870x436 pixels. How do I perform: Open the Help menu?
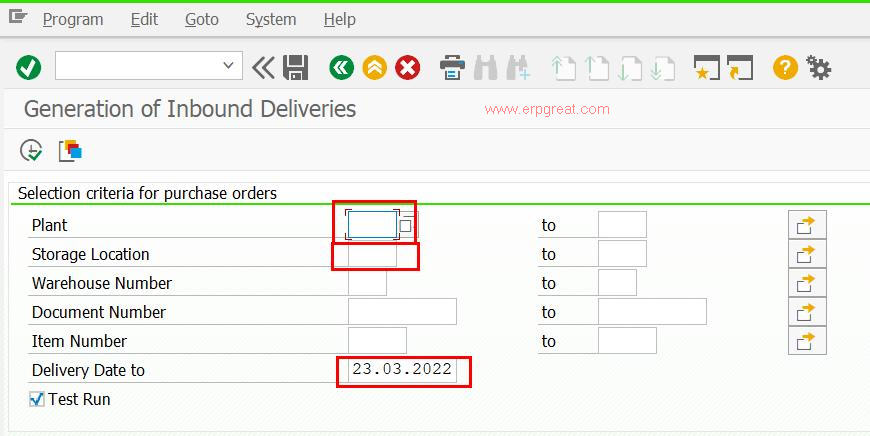click(340, 19)
